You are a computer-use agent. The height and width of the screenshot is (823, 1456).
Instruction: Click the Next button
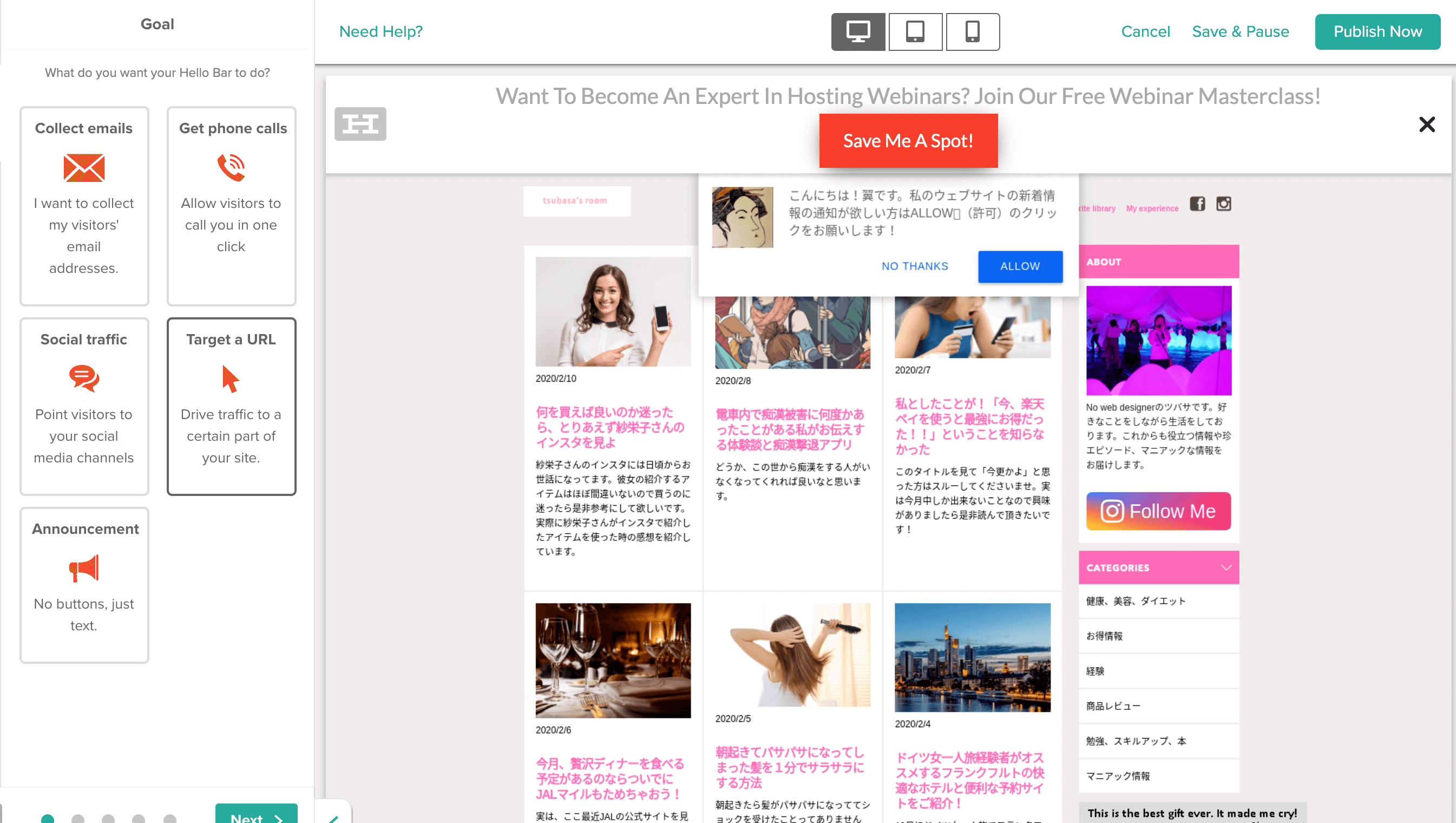pyautogui.click(x=256, y=814)
